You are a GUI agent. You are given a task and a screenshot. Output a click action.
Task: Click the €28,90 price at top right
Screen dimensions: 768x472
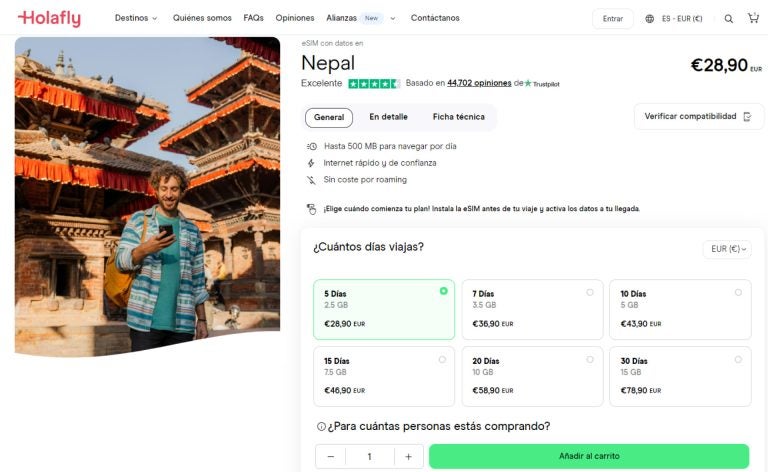coord(725,65)
